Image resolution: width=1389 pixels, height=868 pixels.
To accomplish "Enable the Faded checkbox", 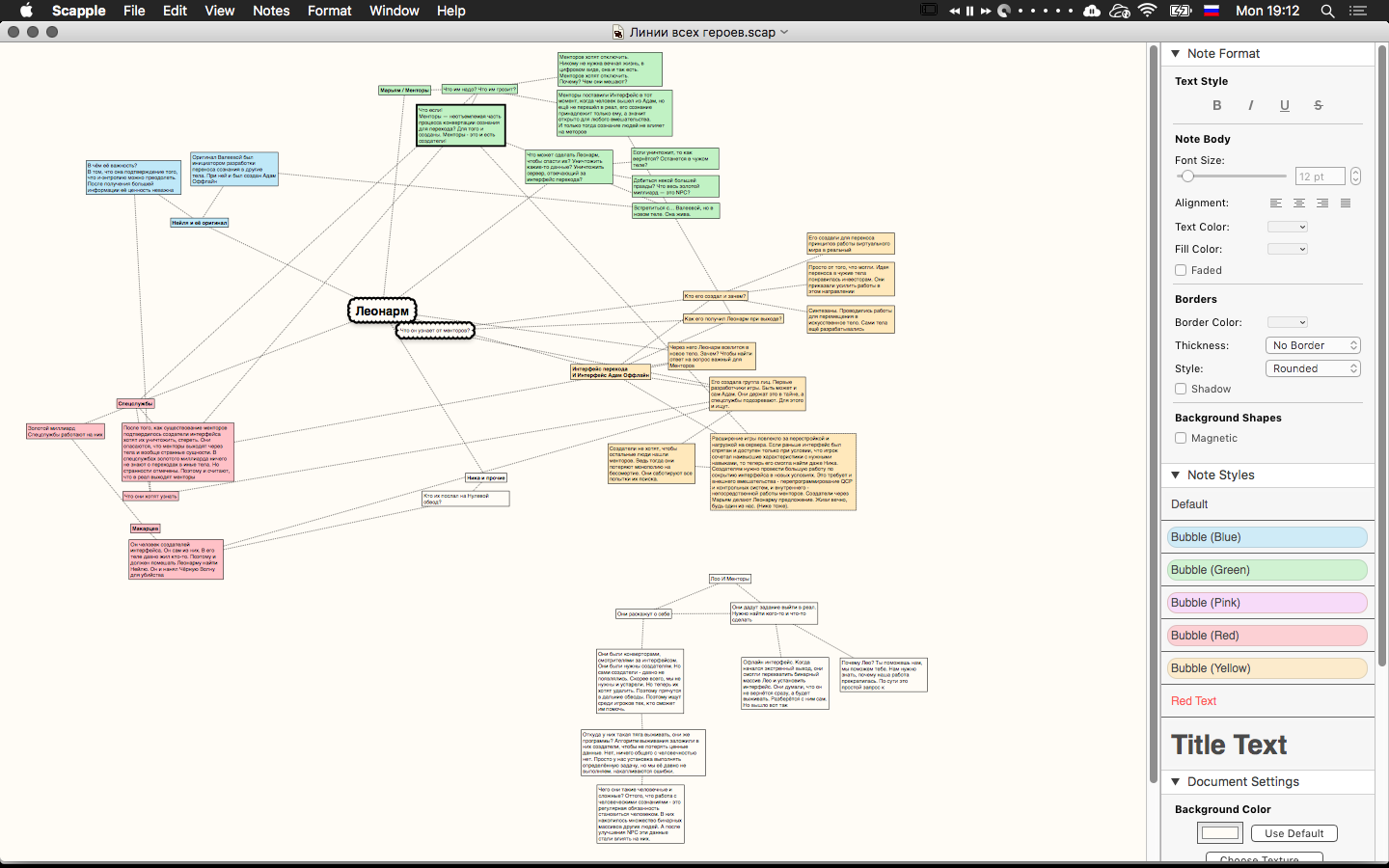I will [1181, 270].
